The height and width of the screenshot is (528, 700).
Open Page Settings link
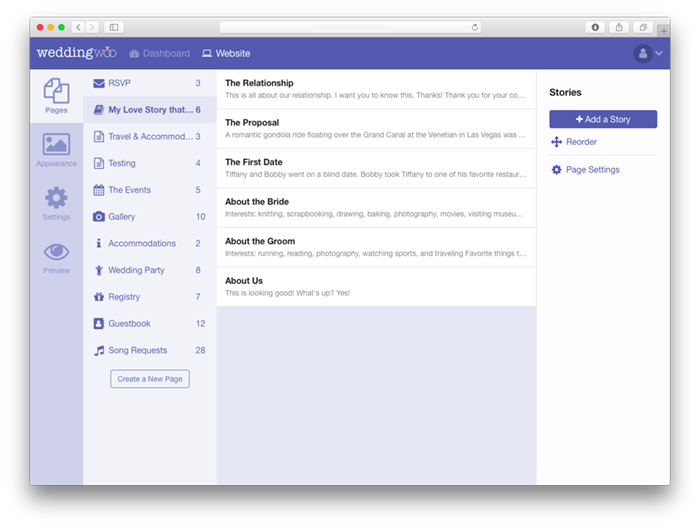tap(593, 170)
